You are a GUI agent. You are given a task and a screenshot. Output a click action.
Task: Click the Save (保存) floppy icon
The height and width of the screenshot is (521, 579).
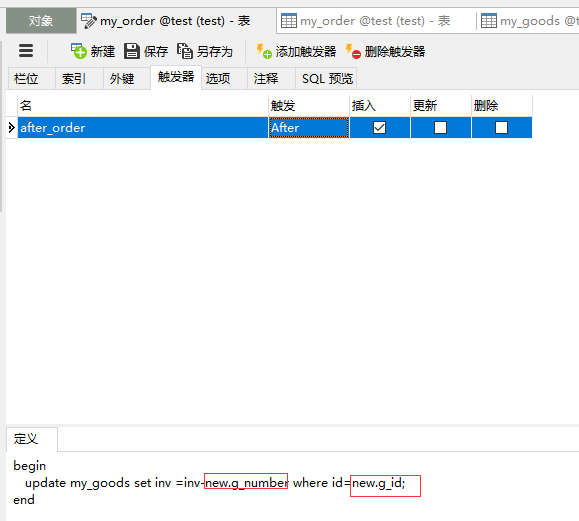pos(131,51)
